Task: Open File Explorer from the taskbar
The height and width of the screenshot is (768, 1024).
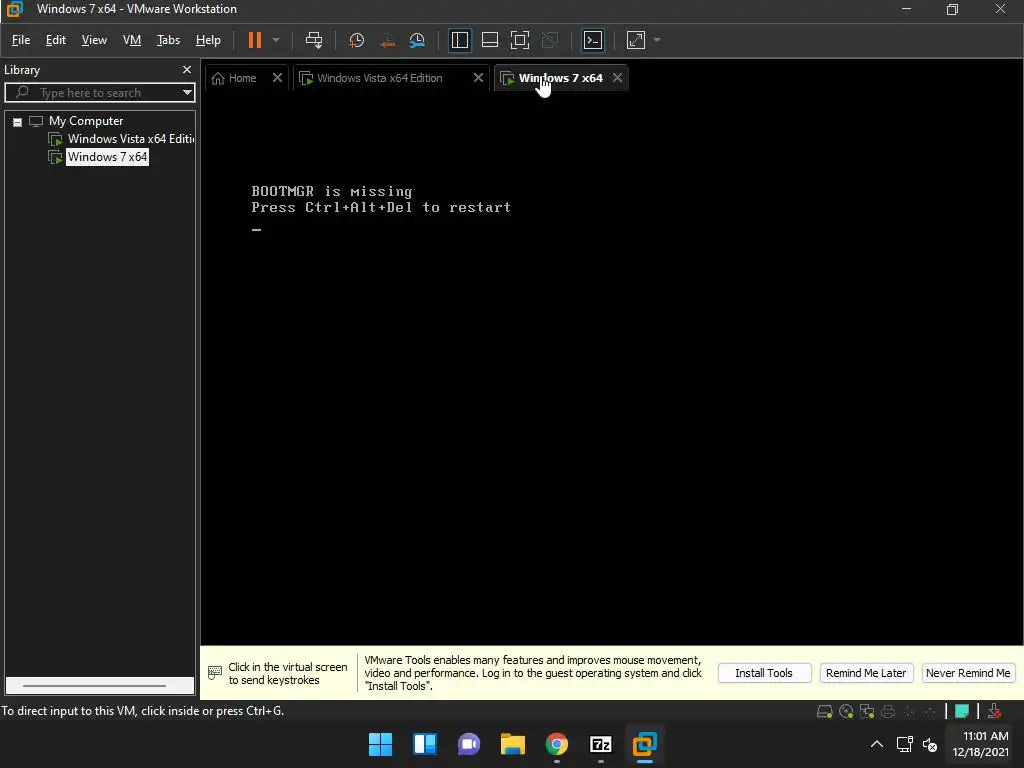Action: pyautogui.click(x=513, y=744)
